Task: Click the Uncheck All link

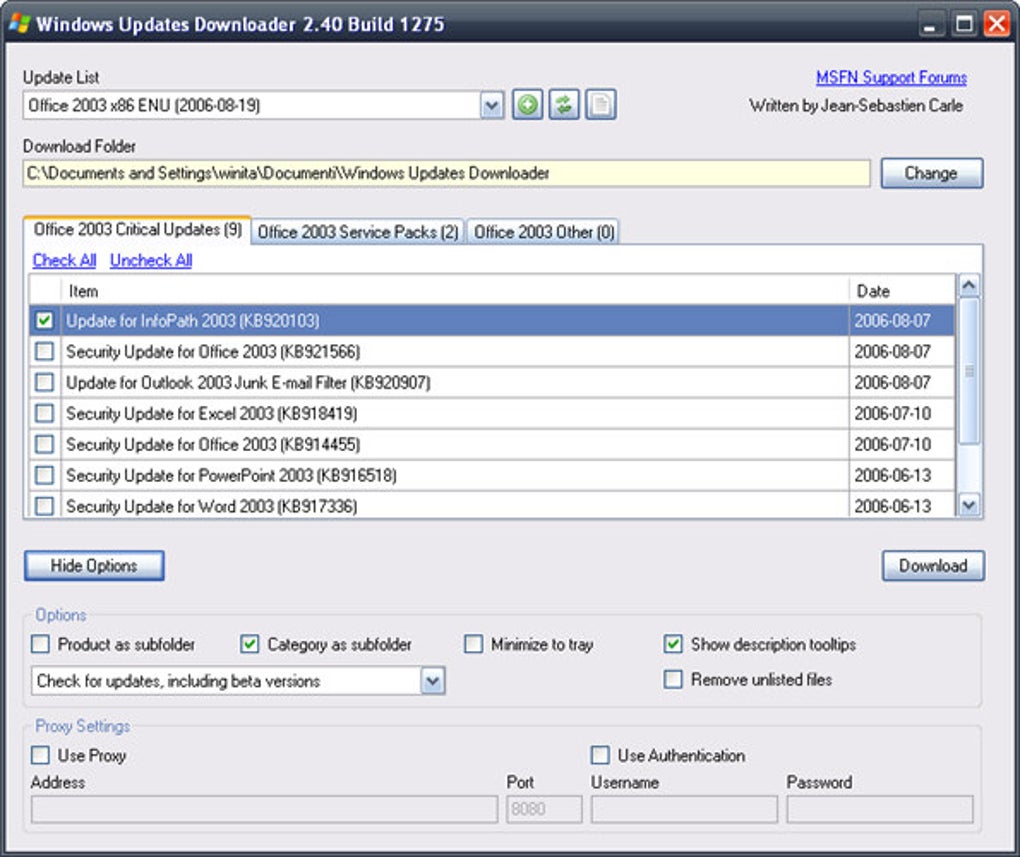Action: (151, 260)
